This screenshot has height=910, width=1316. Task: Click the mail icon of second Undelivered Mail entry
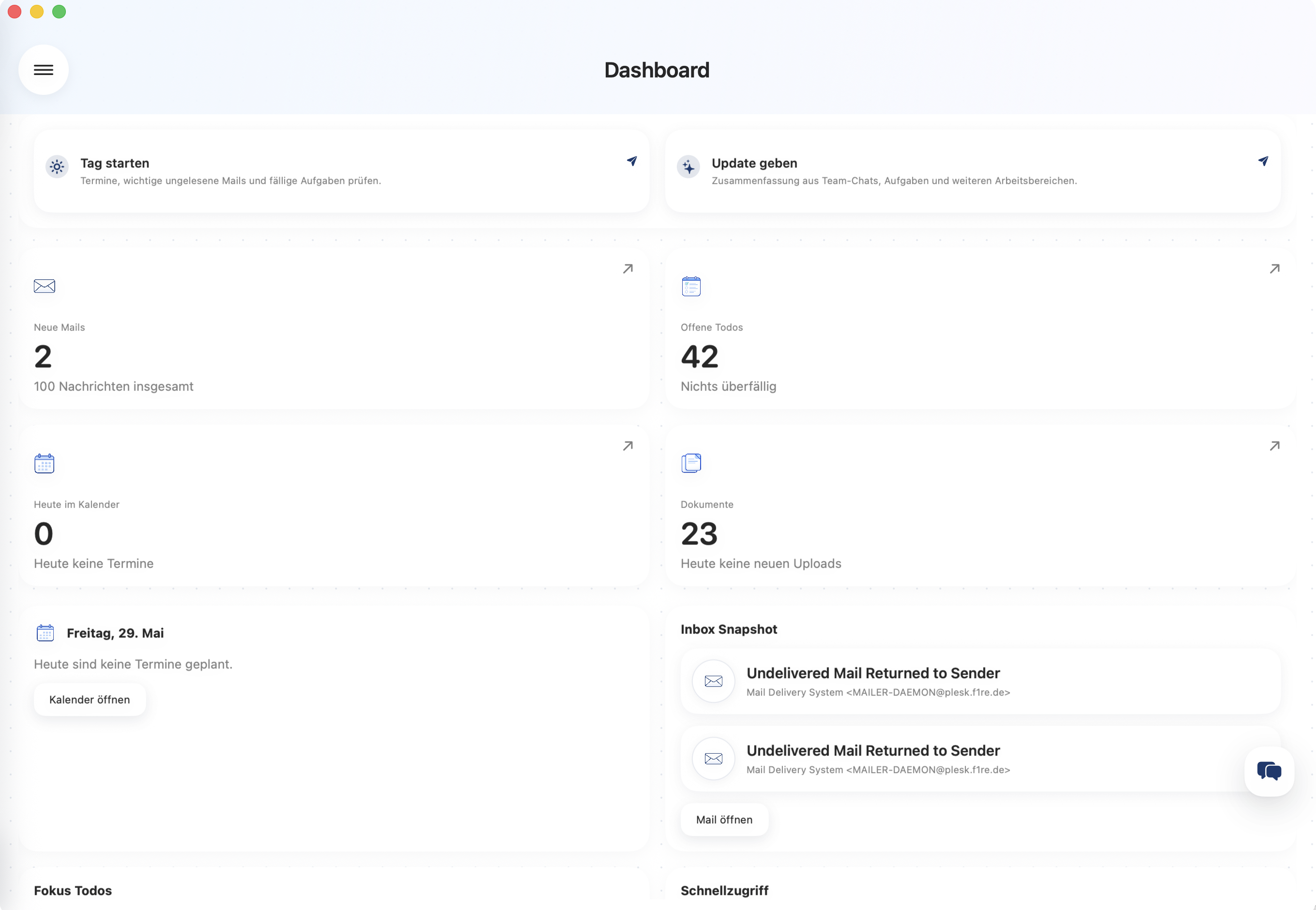point(713,759)
